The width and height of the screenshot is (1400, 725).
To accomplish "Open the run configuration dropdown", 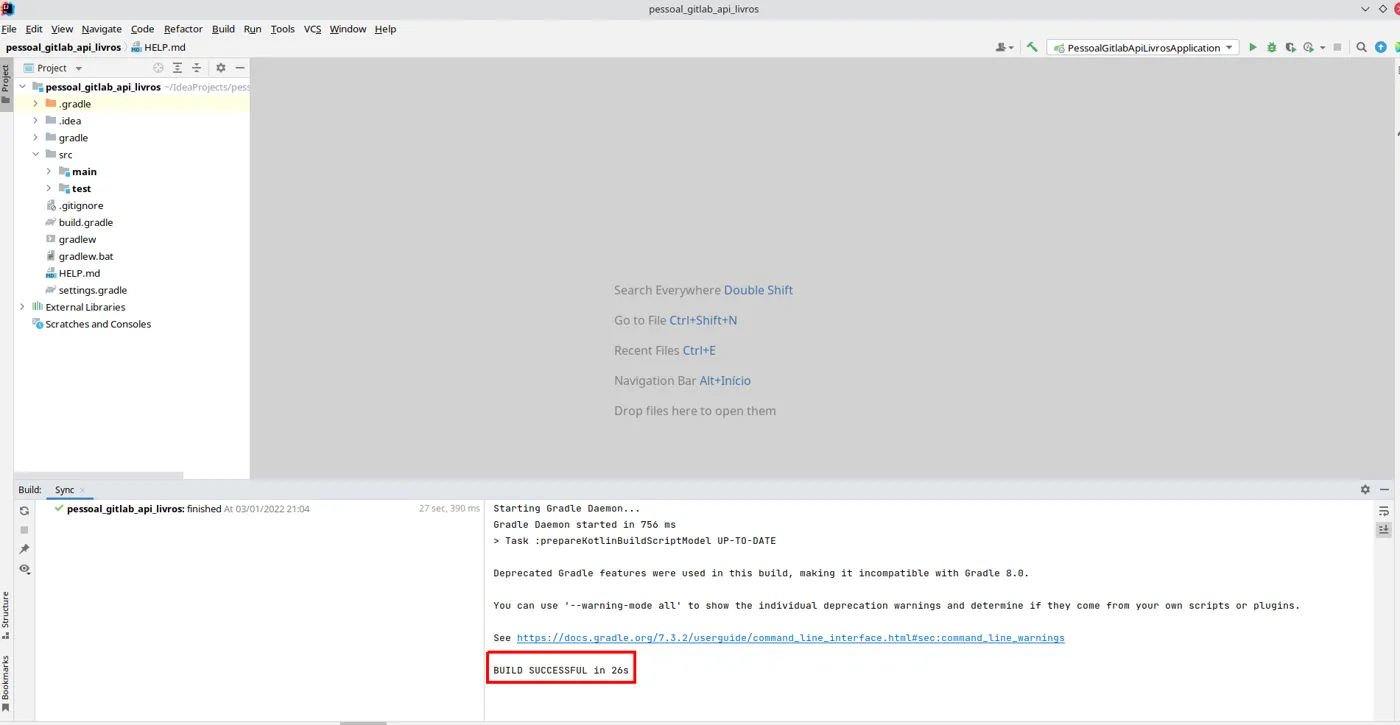I will (1143, 47).
